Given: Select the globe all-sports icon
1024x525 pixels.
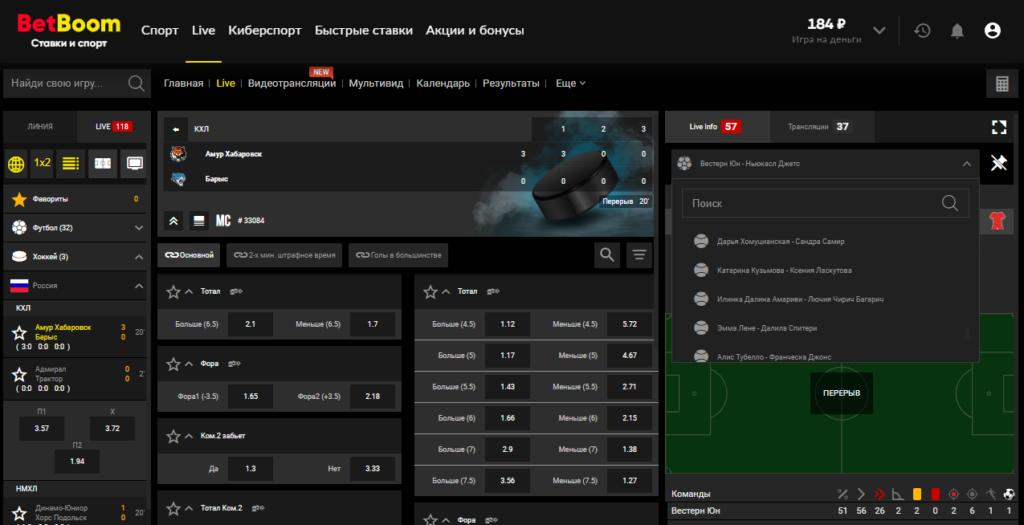Looking at the screenshot, I should 16,163.
